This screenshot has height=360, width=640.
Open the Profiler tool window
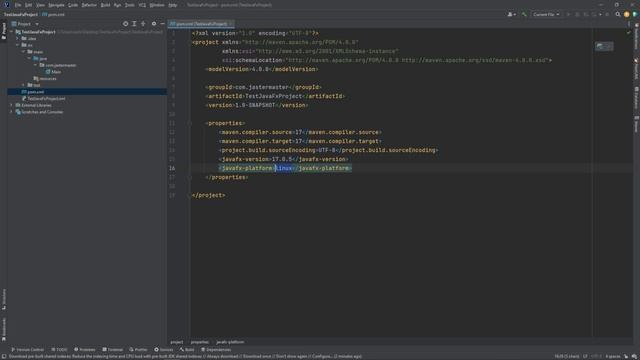pyautogui.click(x=138, y=350)
